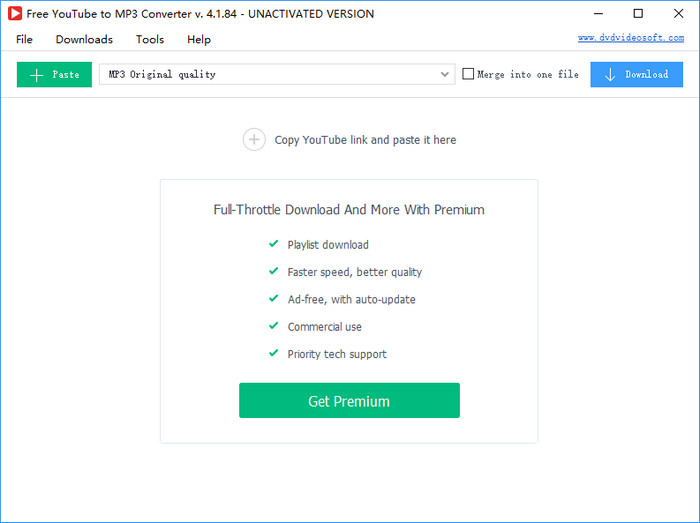700x523 pixels.
Task: Open the Downloads menu
Action: pos(84,39)
